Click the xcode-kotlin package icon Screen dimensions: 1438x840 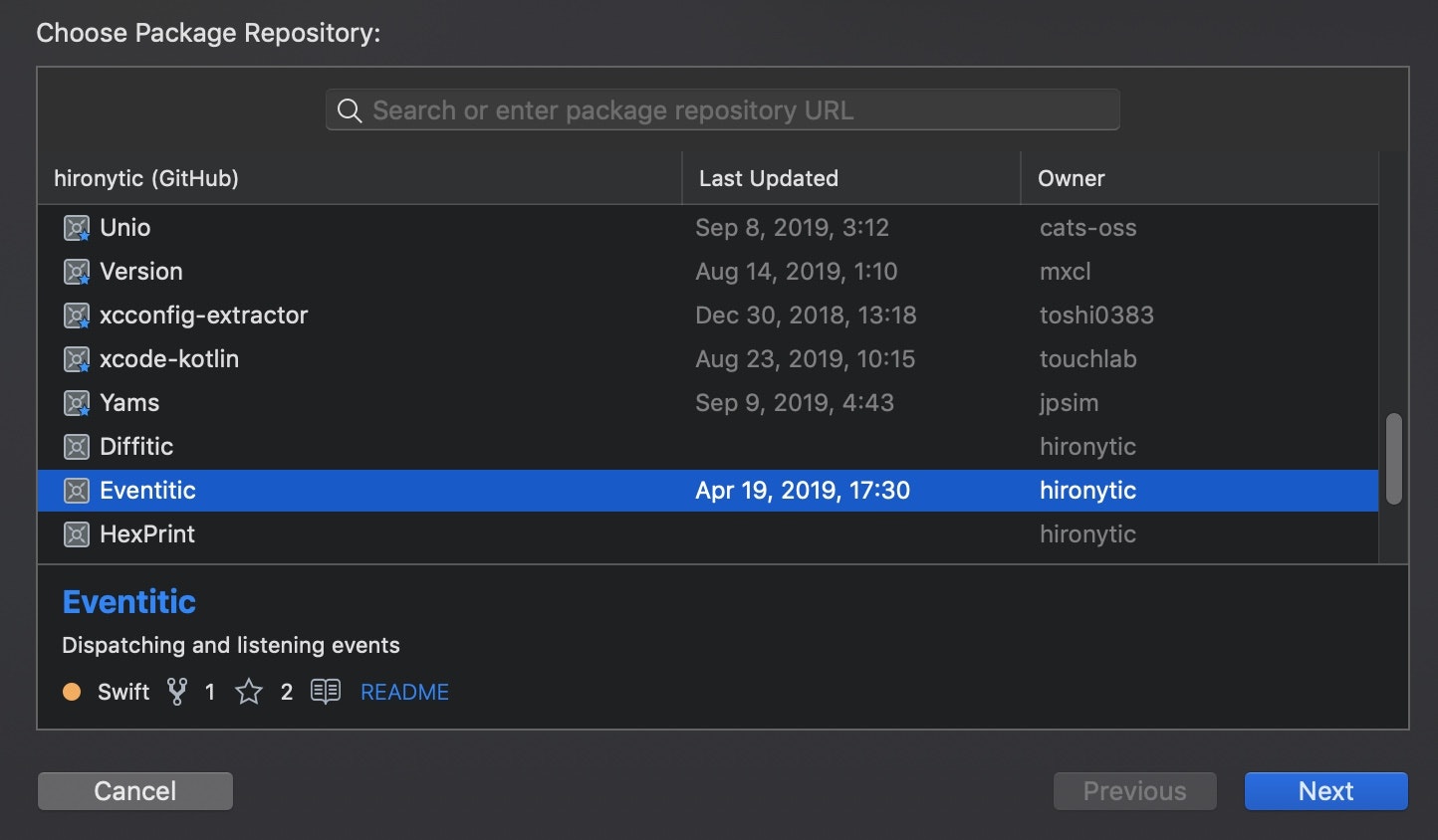(77, 359)
